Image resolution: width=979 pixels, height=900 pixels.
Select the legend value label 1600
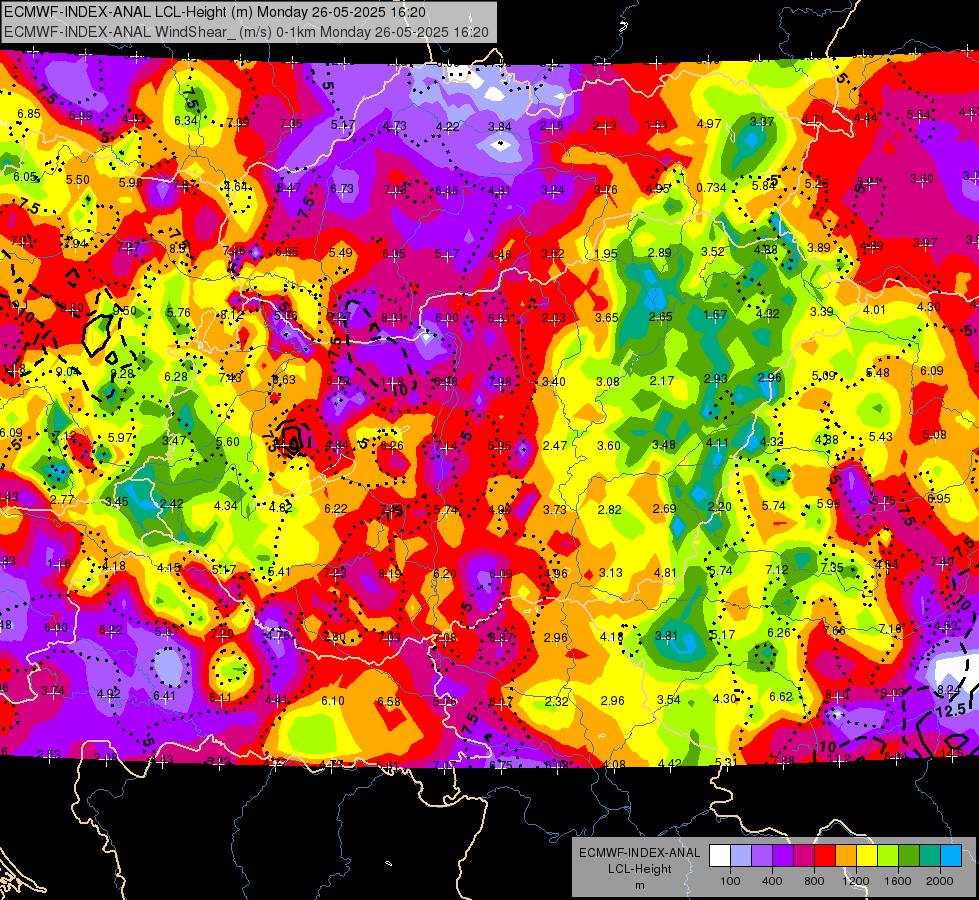tap(898, 881)
